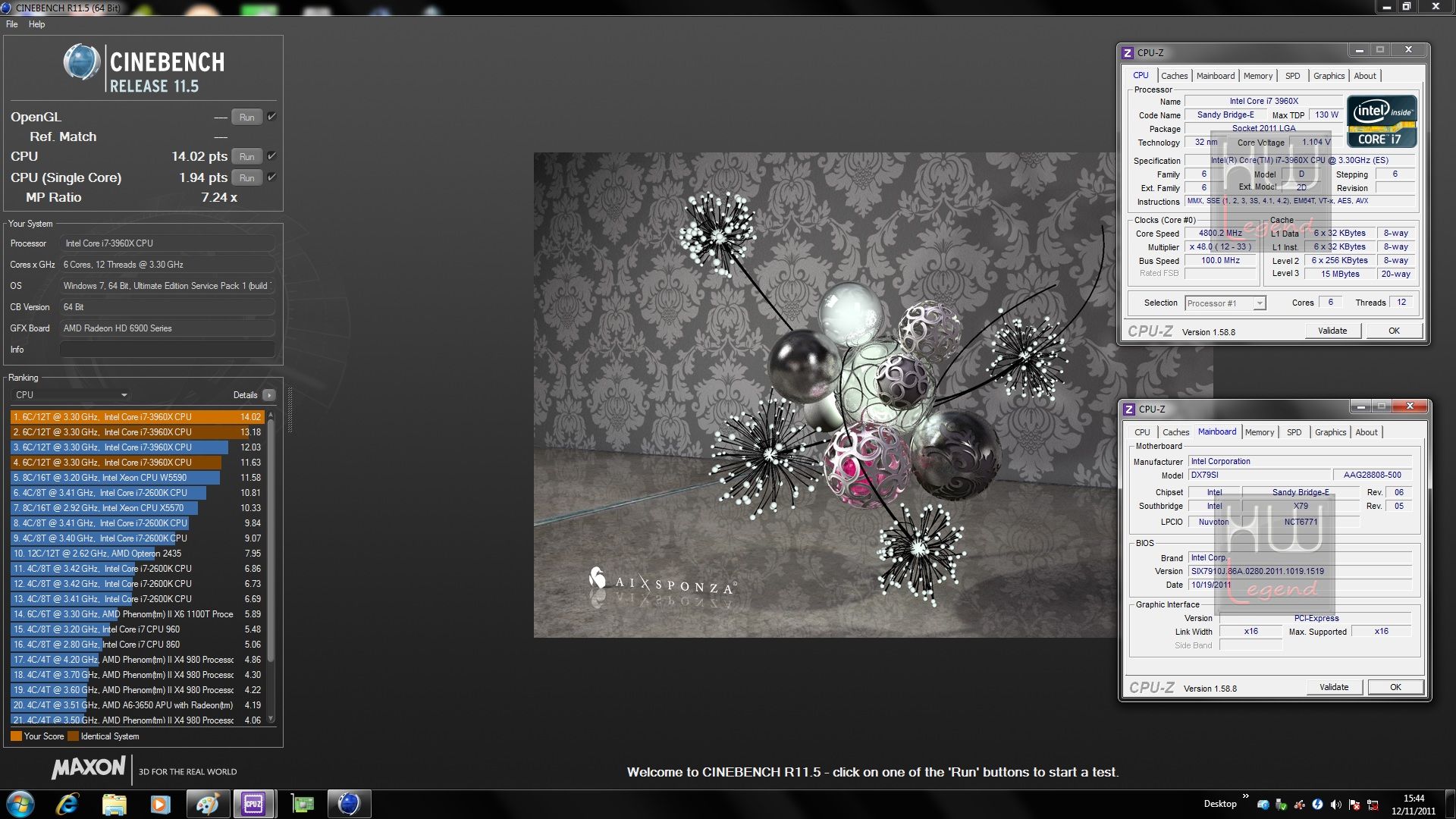
Task: Toggle the CPU test checkbox
Action: pos(271,156)
